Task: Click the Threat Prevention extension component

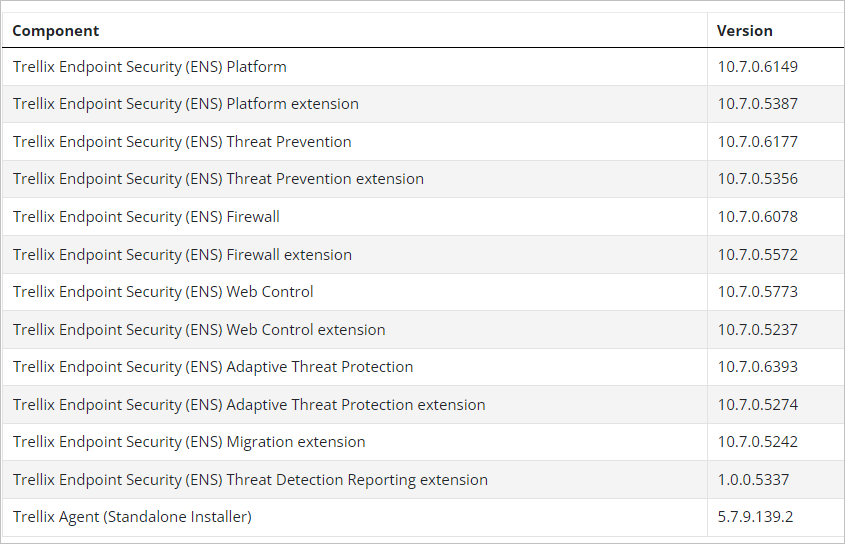Action: tap(218, 179)
